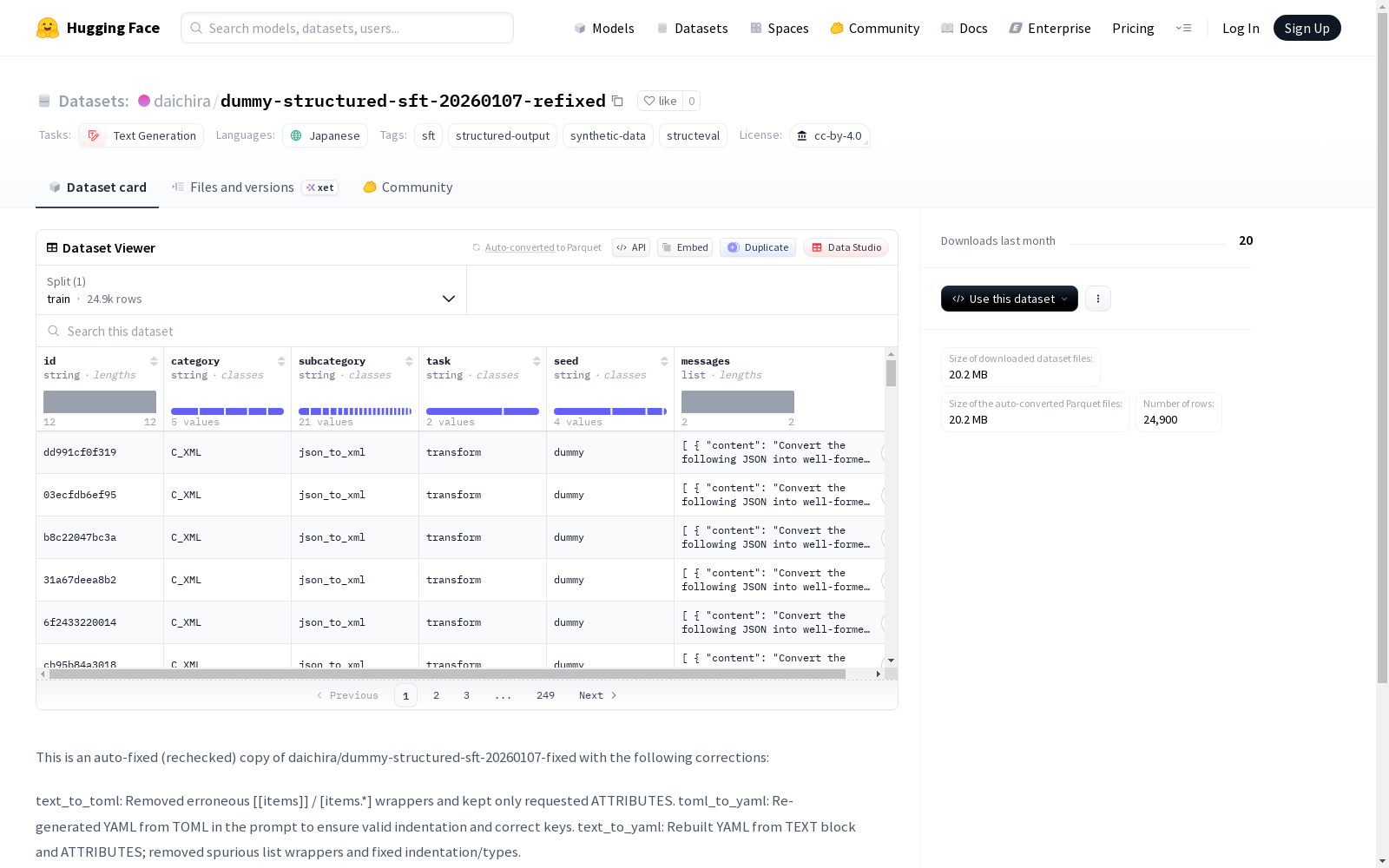
Task: Click the Log In link
Action: click(1241, 28)
